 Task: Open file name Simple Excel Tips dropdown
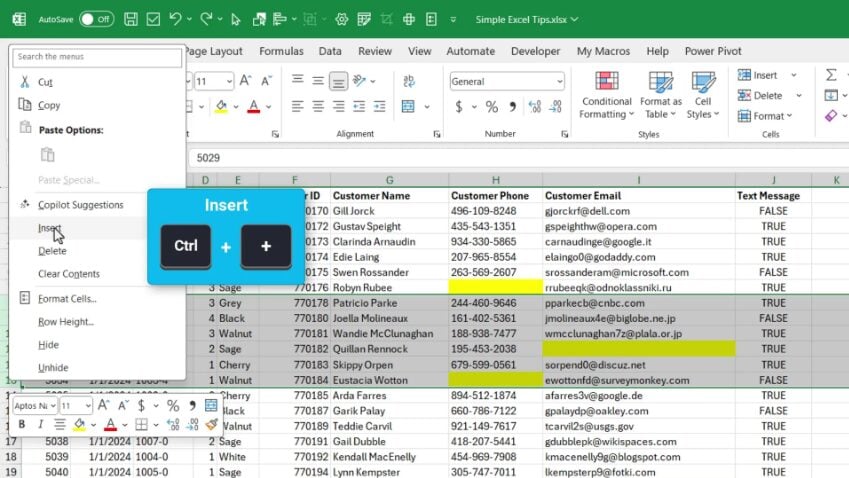[x=526, y=19]
